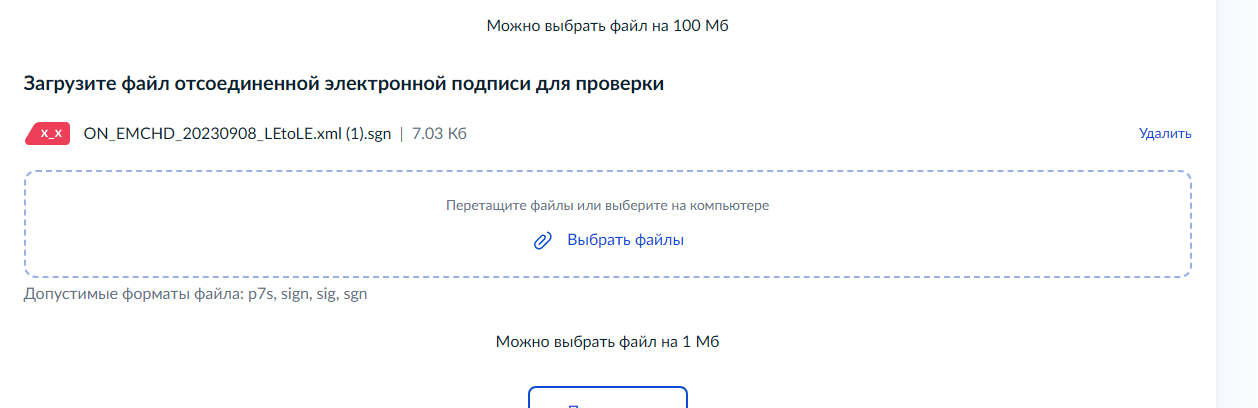This screenshot has width=1258, height=408.
Task: Click the light gray right side panel
Action: tap(1236, 204)
